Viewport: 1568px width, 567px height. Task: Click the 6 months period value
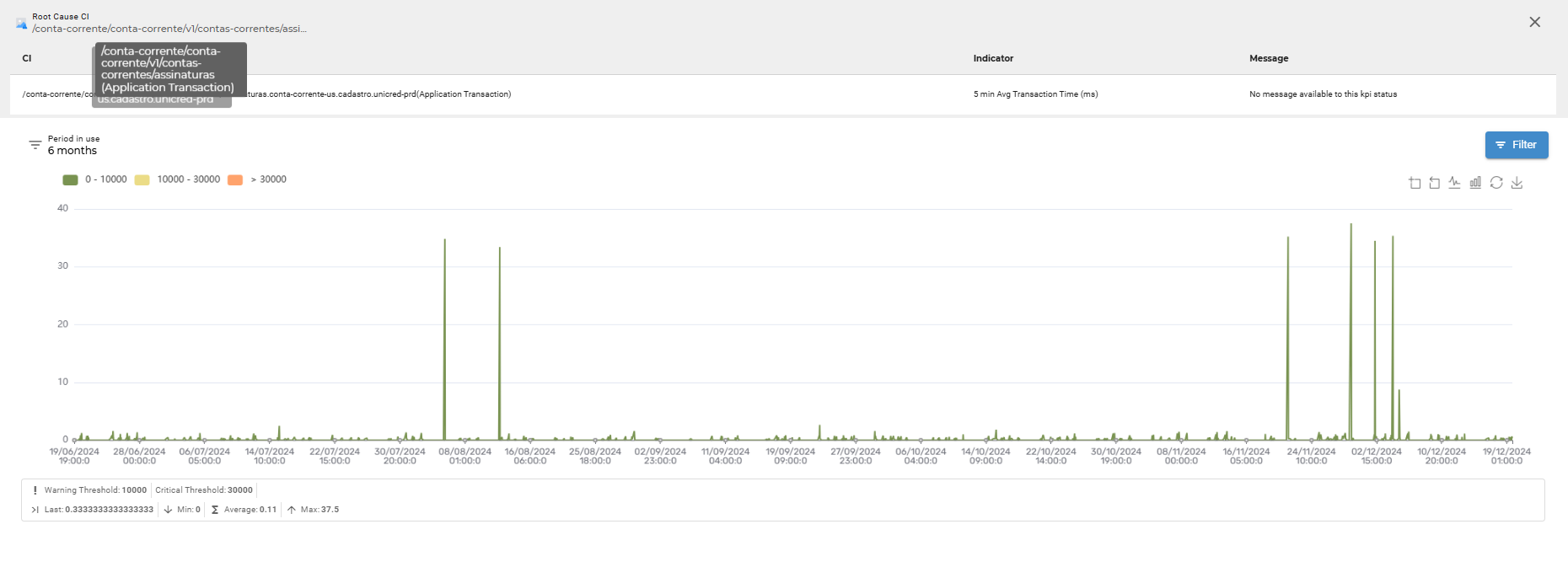pyautogui.click(x=72, y=151)
